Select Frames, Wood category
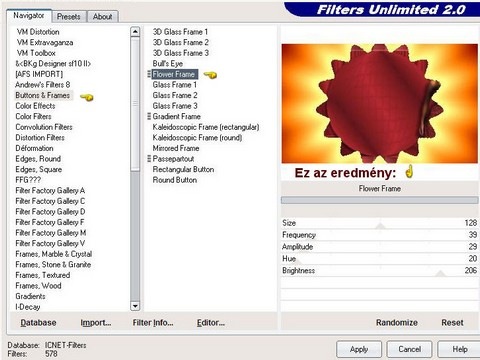Viewport: 480px width, 360px height. [x=38, y=286]
